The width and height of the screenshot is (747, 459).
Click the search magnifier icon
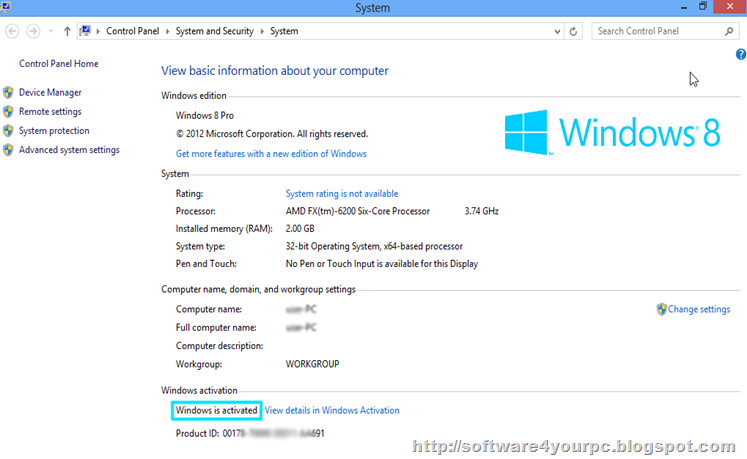tap(729, 31)
